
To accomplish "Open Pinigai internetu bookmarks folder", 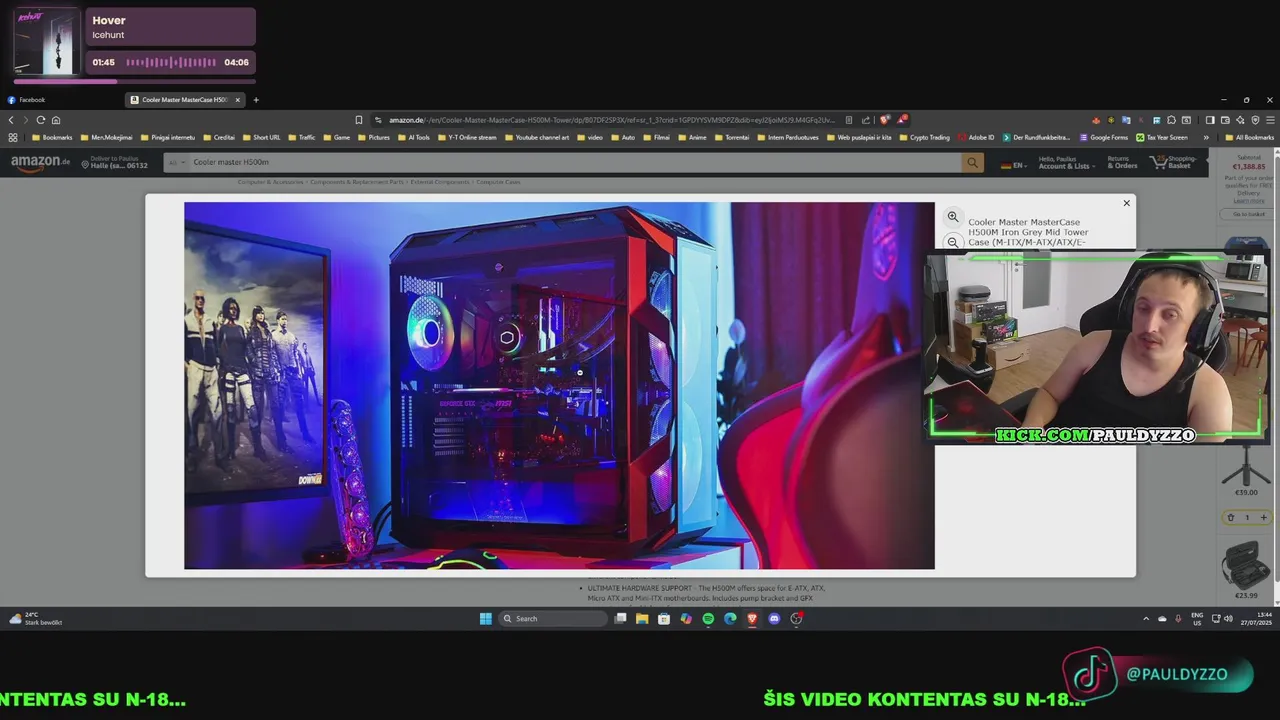I will click(168, 137).
